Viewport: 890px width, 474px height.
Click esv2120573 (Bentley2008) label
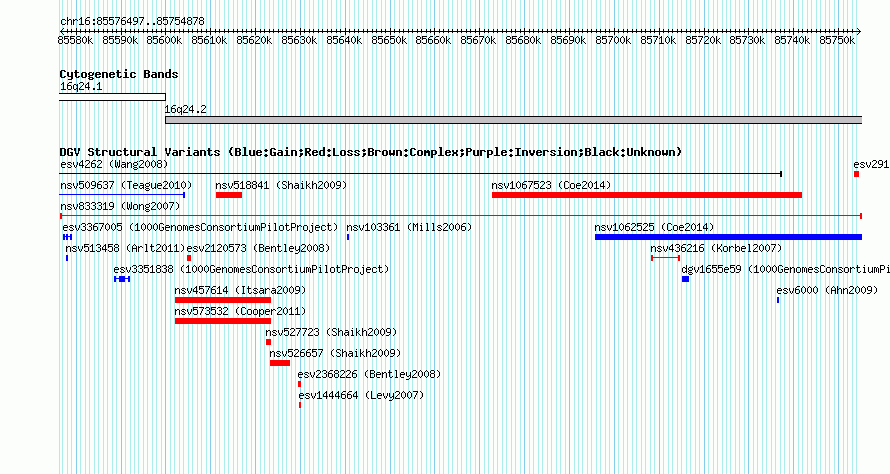point(258,249)
